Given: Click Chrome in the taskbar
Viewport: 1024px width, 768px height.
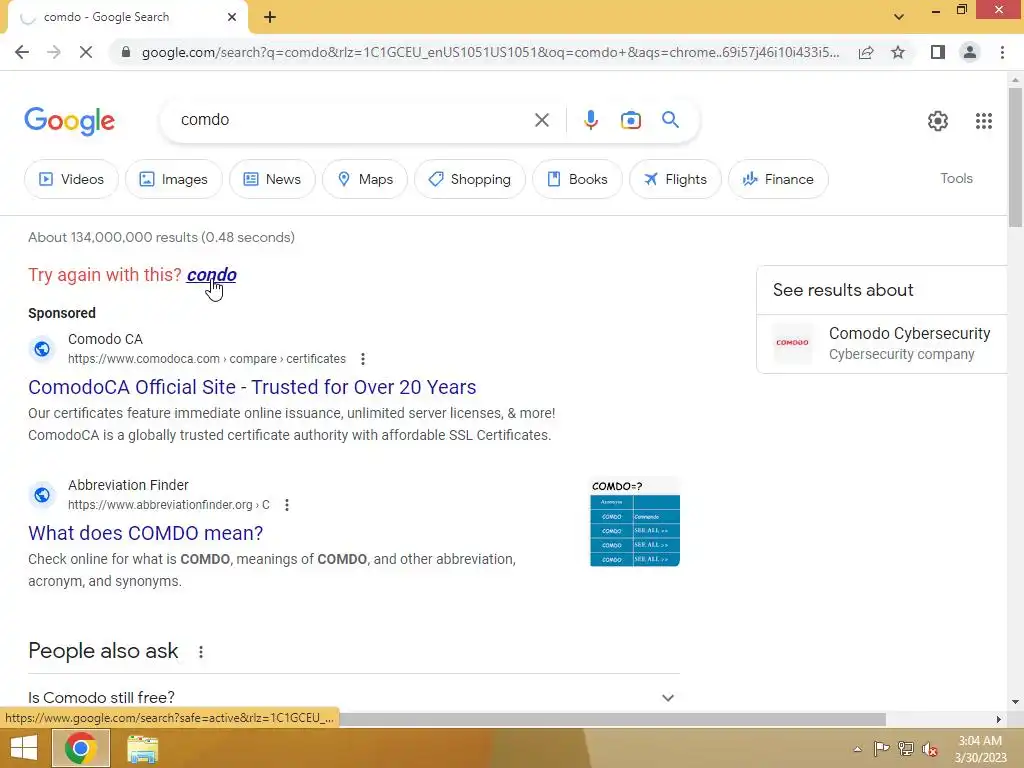Looking at the screenshot, I should (x=80, y=748).
